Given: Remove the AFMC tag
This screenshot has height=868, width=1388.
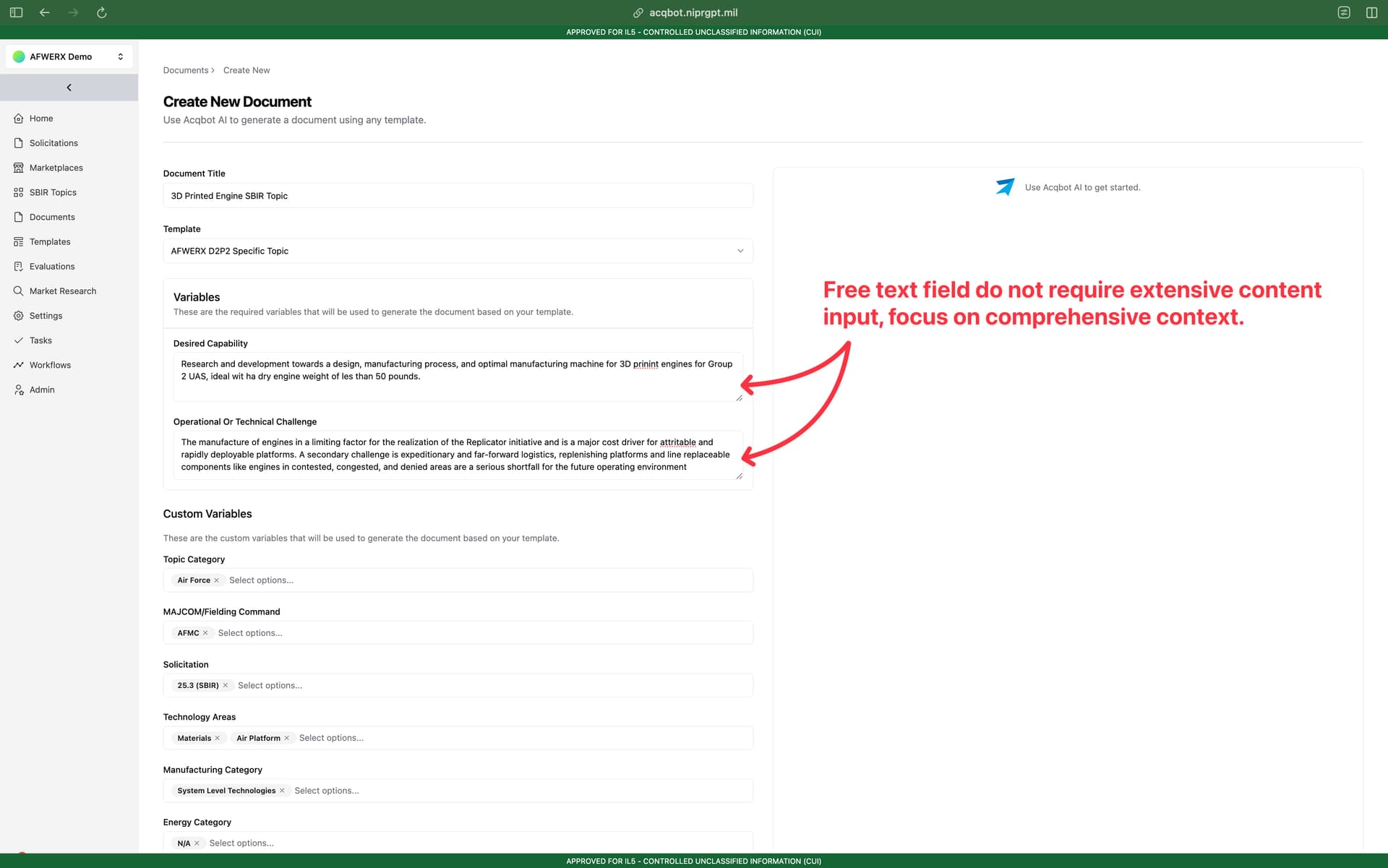Looking at the screenshot, I should [x=205, y=633].
